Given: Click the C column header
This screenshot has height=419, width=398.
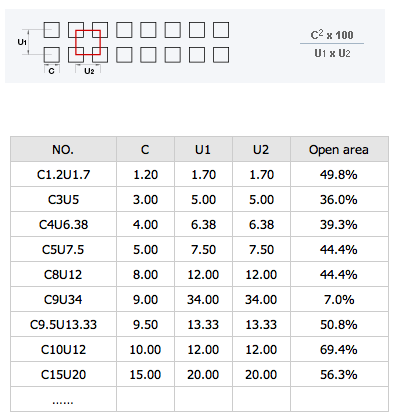Looking at the screenshot, I should point(145,149).
